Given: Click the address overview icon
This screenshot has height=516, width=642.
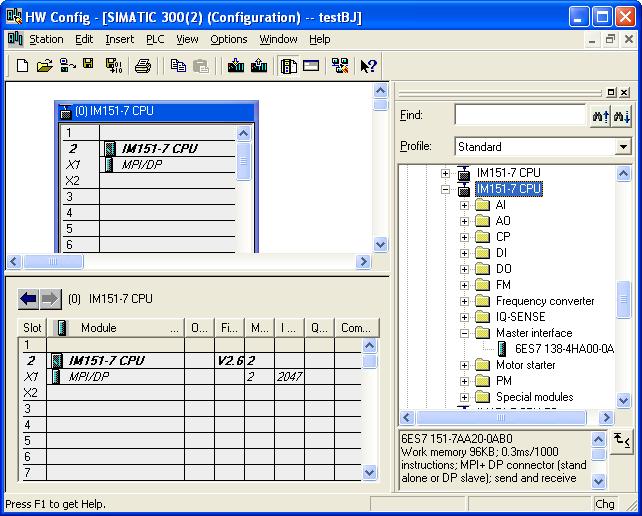Looking at the screenshot, I should pos(311,66).
